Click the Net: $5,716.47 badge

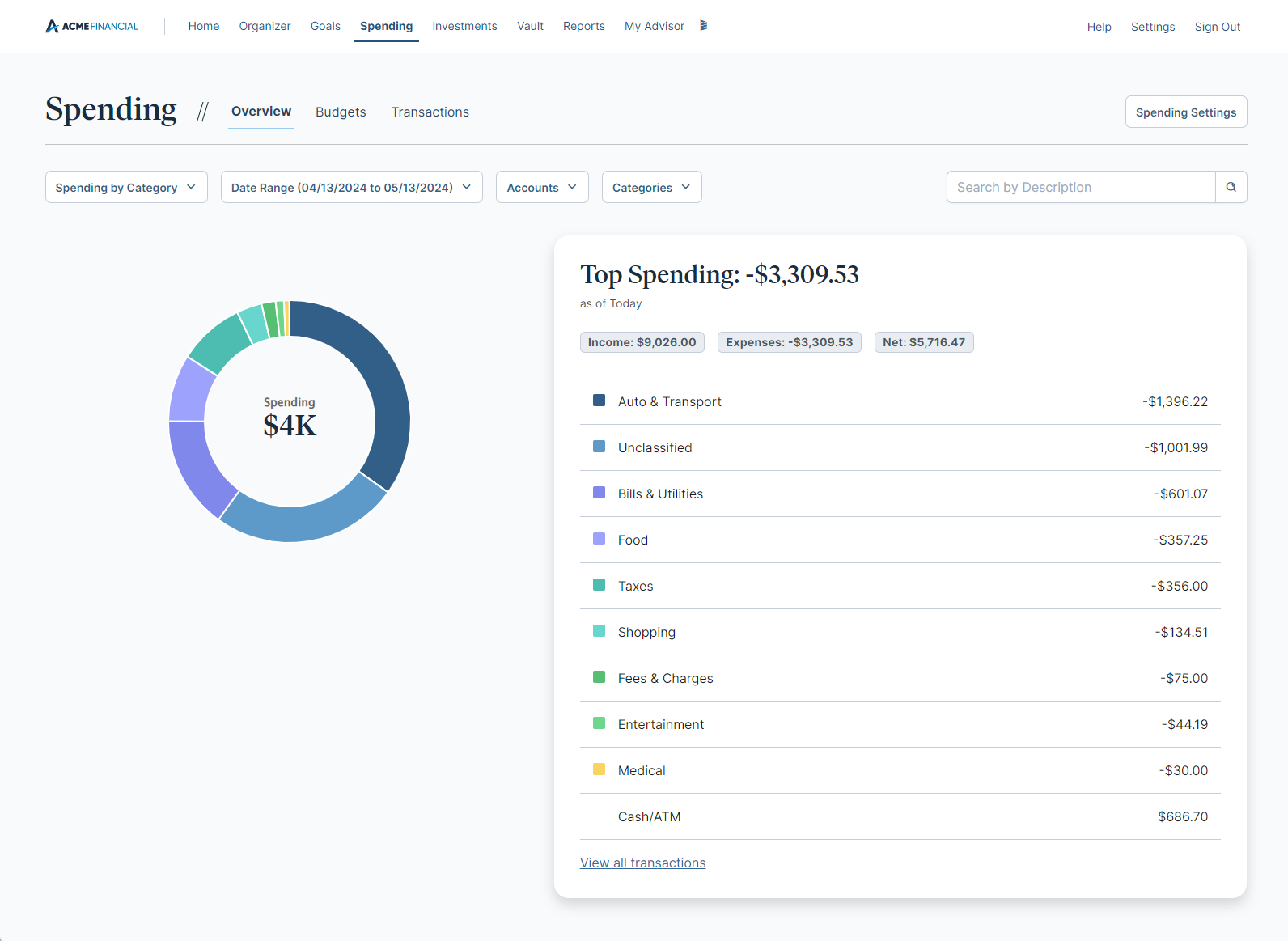(924, 342)
